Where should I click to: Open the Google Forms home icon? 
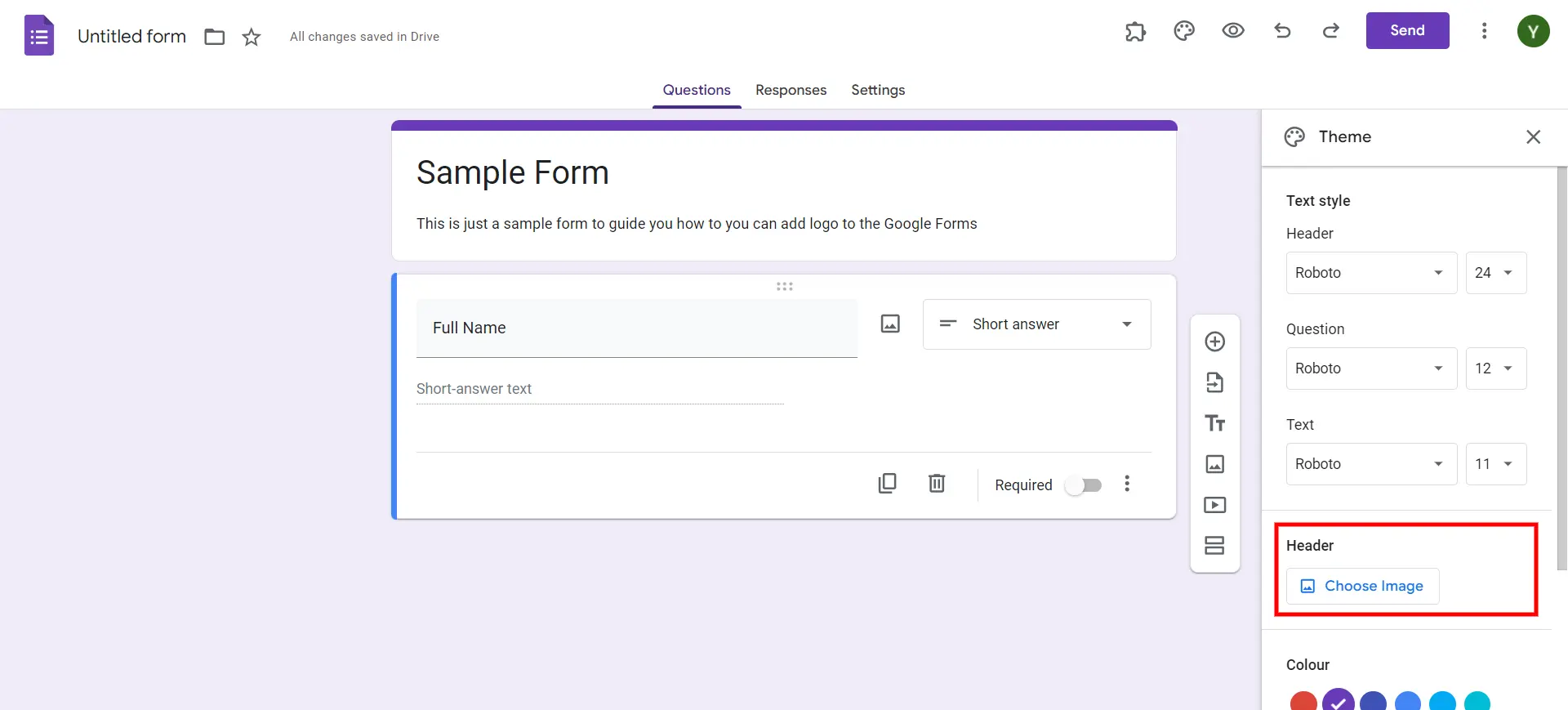point(39,36)
